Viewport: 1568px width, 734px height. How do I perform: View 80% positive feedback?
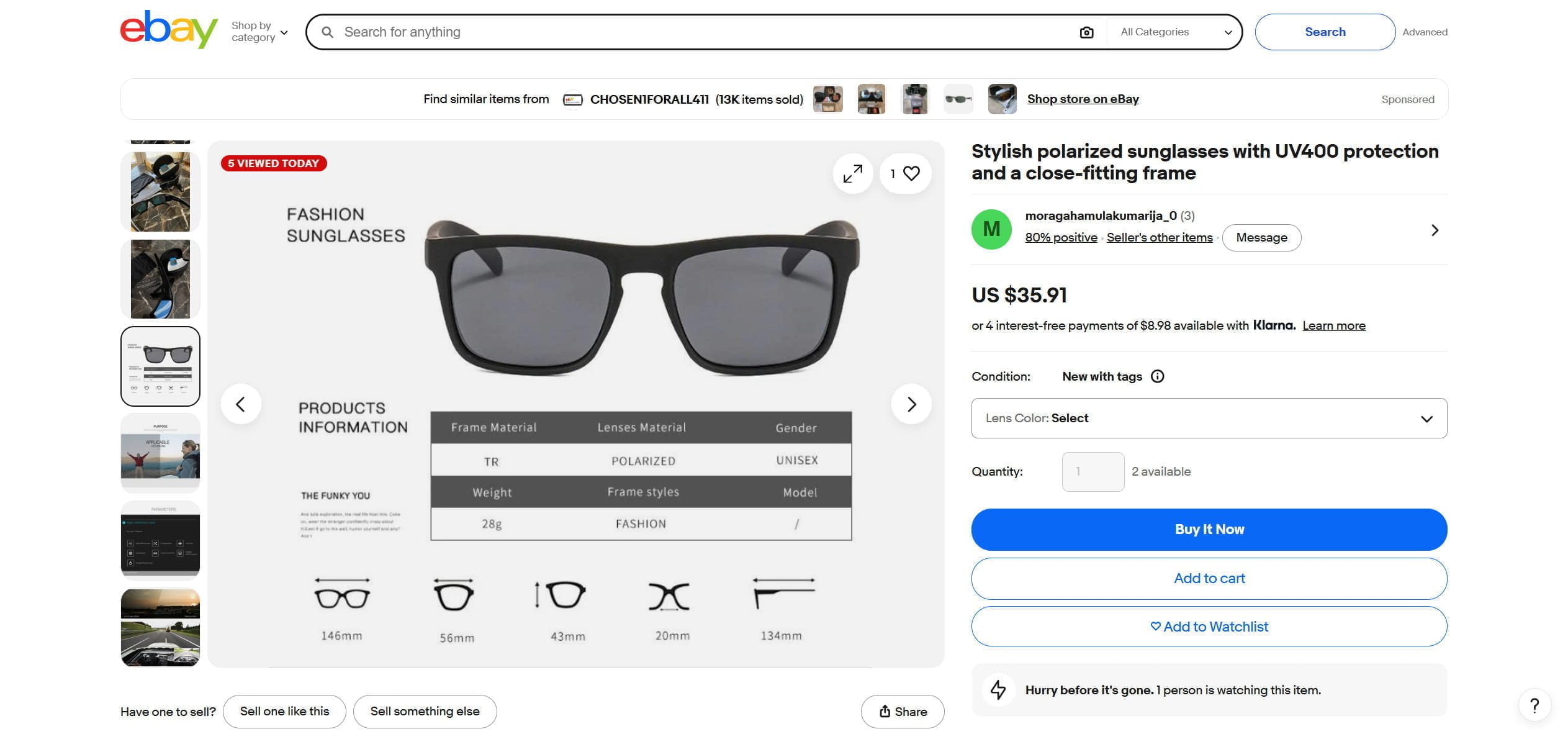(x=1061, y=237)
